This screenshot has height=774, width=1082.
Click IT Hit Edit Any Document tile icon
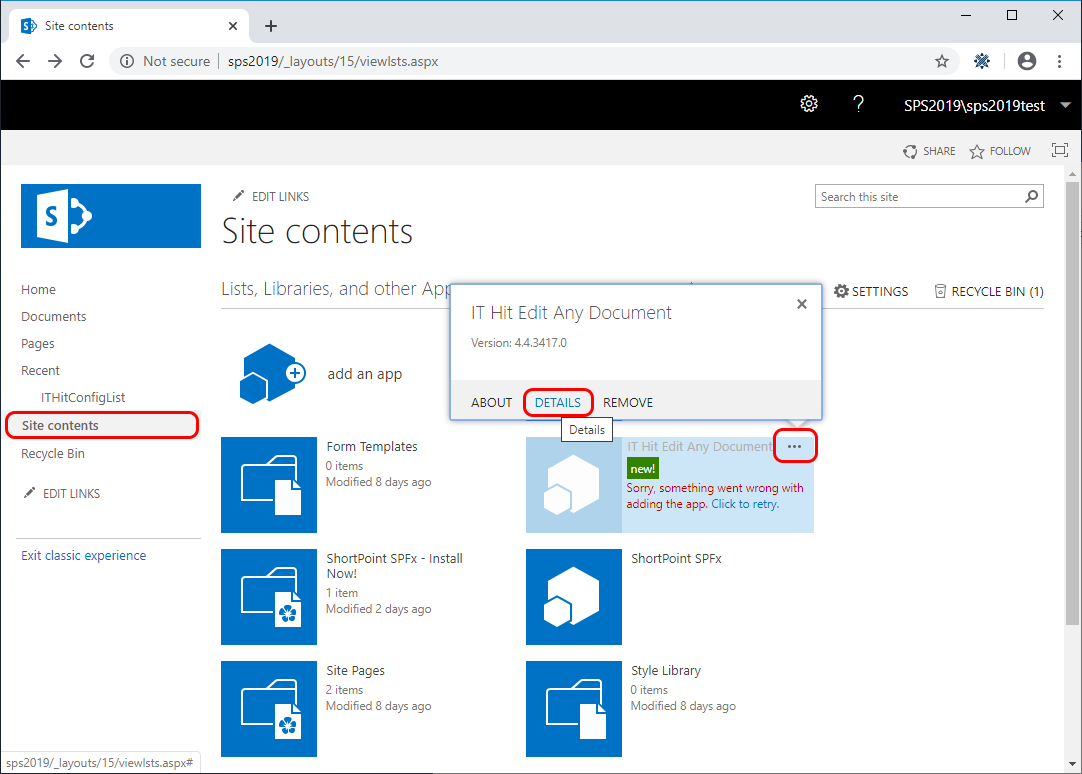[x=573, y=485]
